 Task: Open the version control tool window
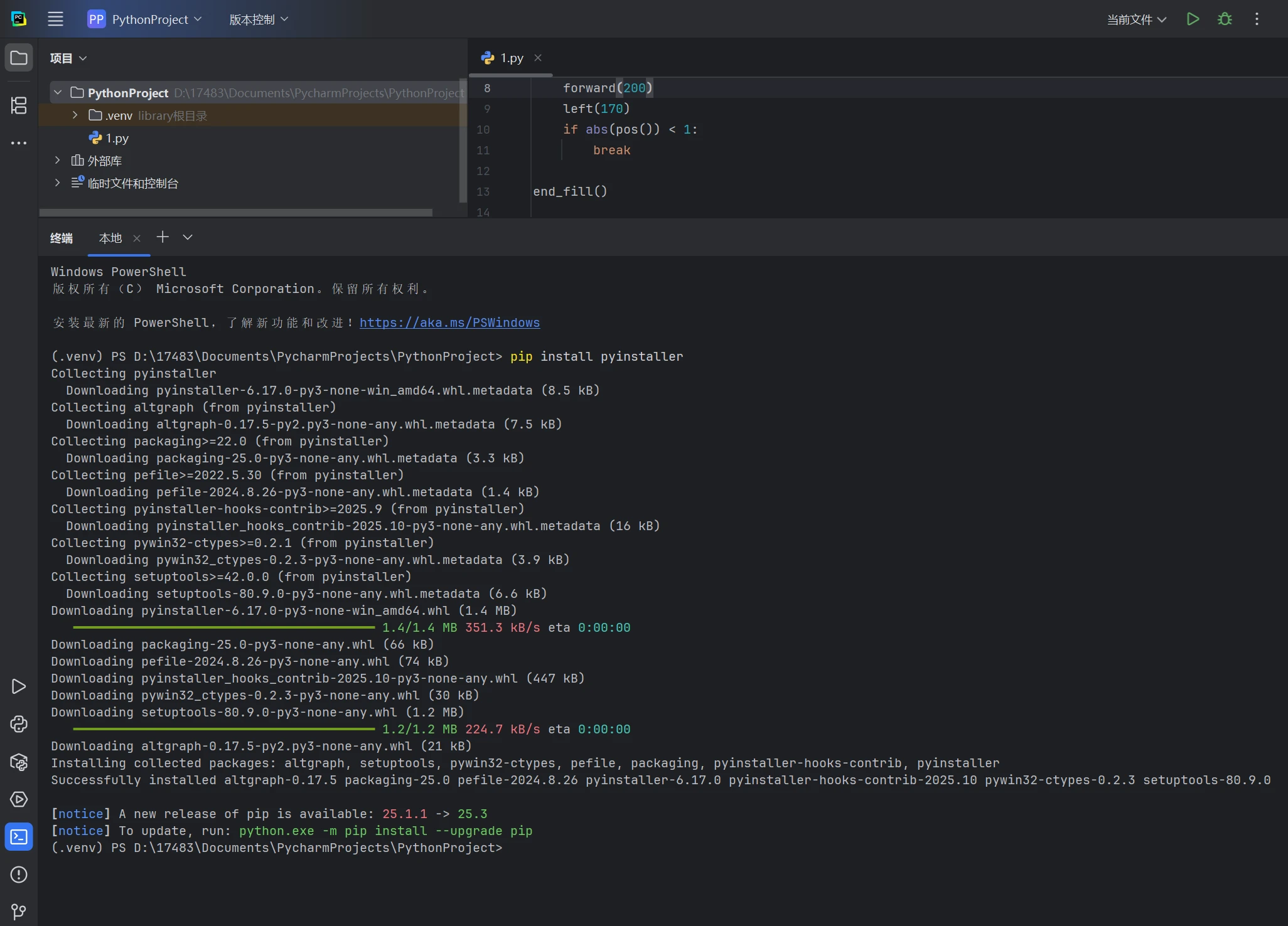click(19, 912)
